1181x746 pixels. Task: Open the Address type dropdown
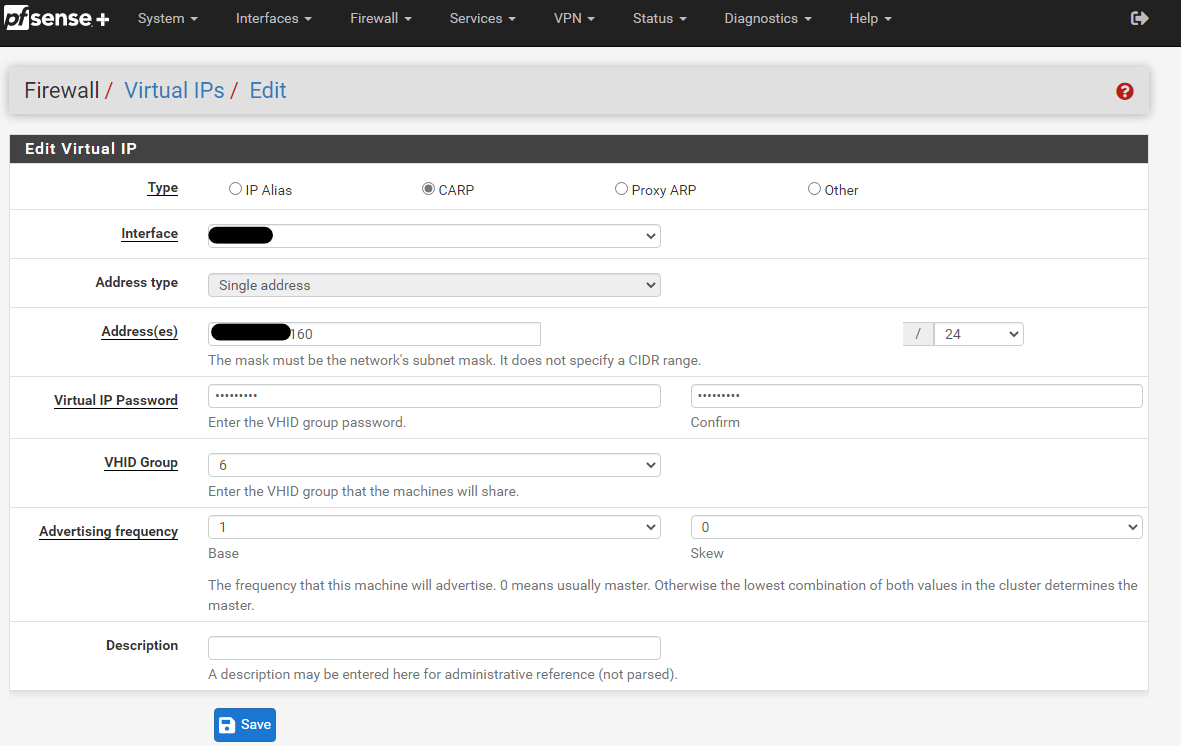(433, 285)
